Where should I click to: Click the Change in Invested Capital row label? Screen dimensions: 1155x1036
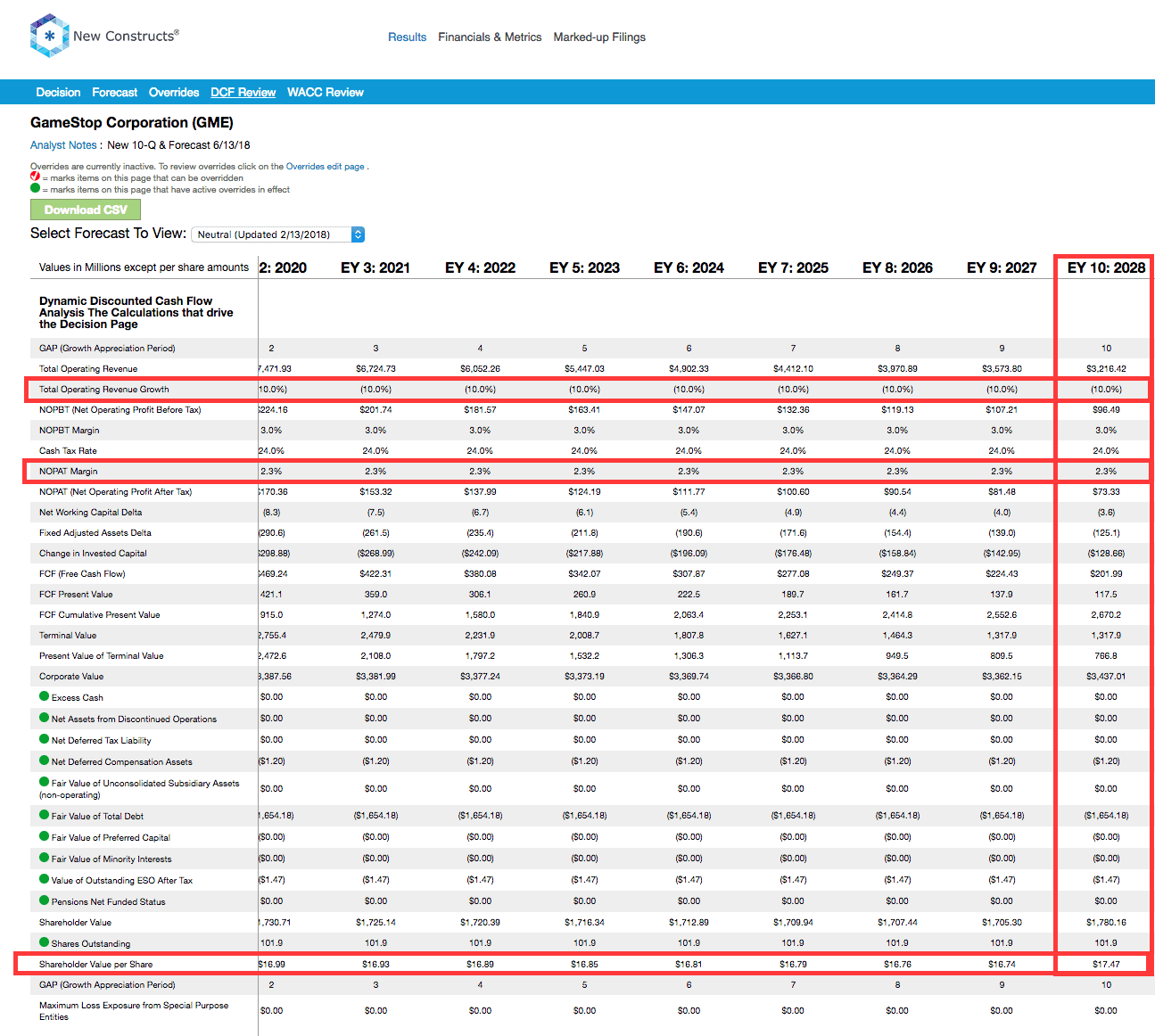point(93,554)
